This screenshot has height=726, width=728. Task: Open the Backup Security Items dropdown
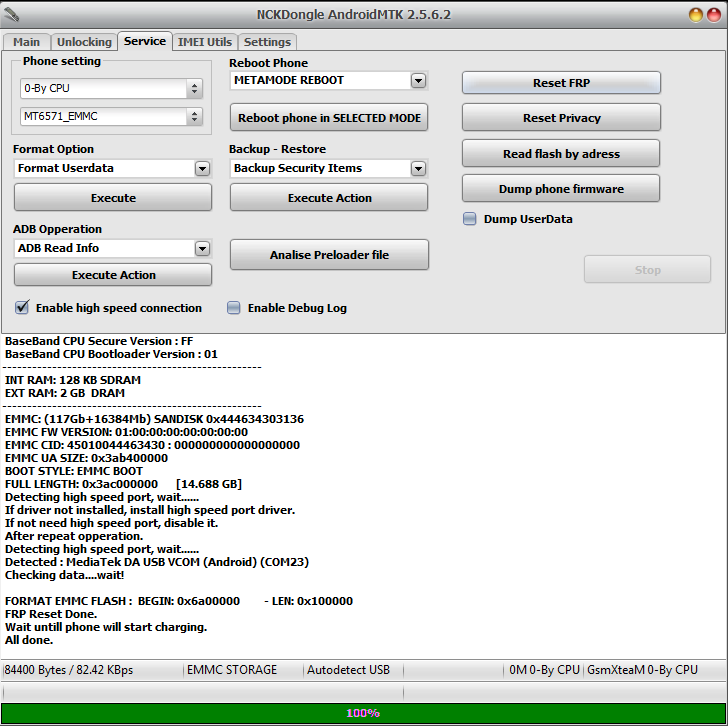(x=418, y=169)
